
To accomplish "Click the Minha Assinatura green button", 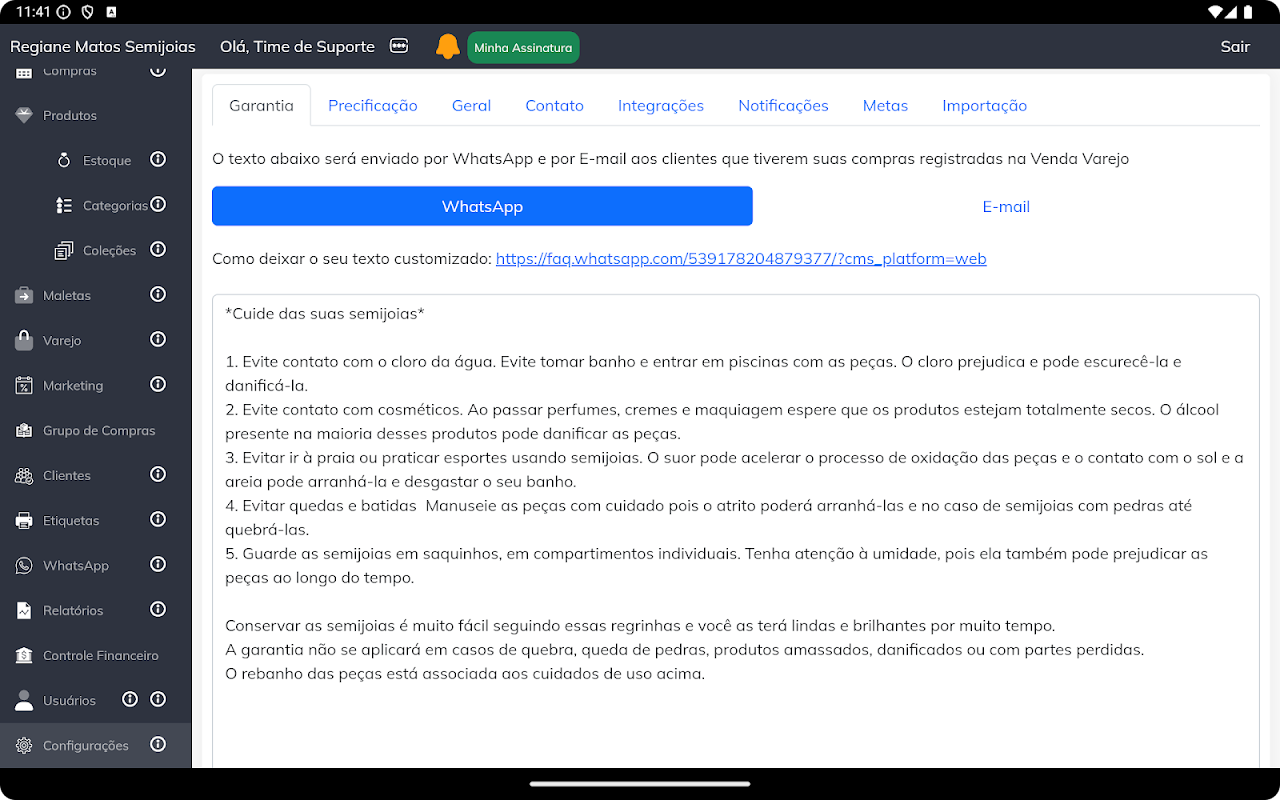I will click(x=523, y=47).
